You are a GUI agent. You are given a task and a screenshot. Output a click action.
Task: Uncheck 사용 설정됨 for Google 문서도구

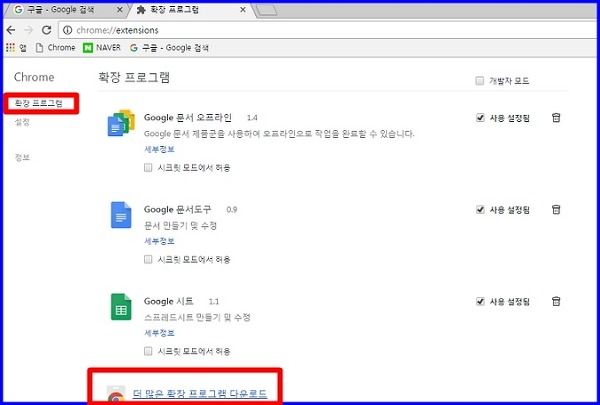[480, 209]
